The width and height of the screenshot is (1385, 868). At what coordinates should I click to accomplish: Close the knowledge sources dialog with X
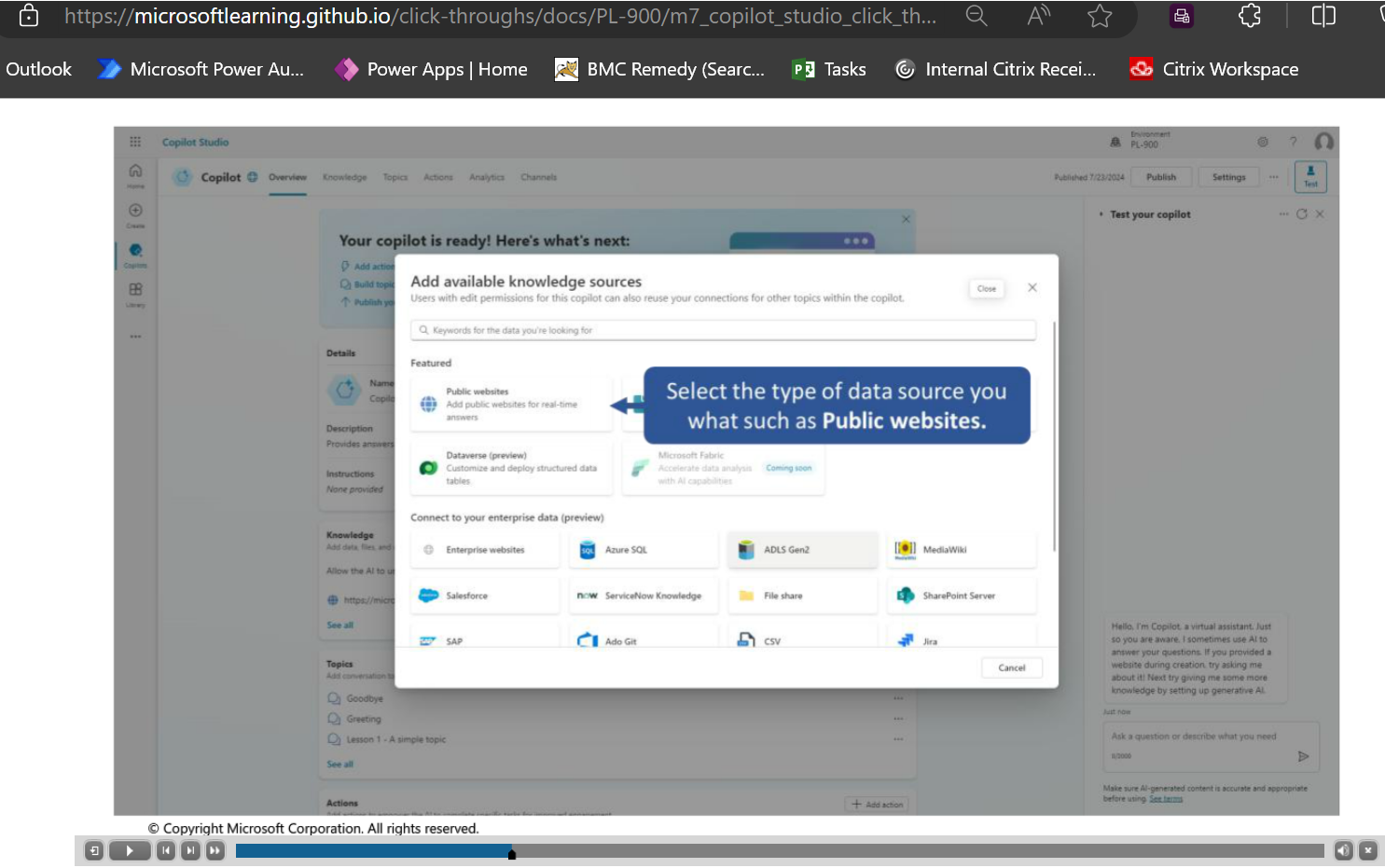pyautogui.click(x=1032, y=287)
